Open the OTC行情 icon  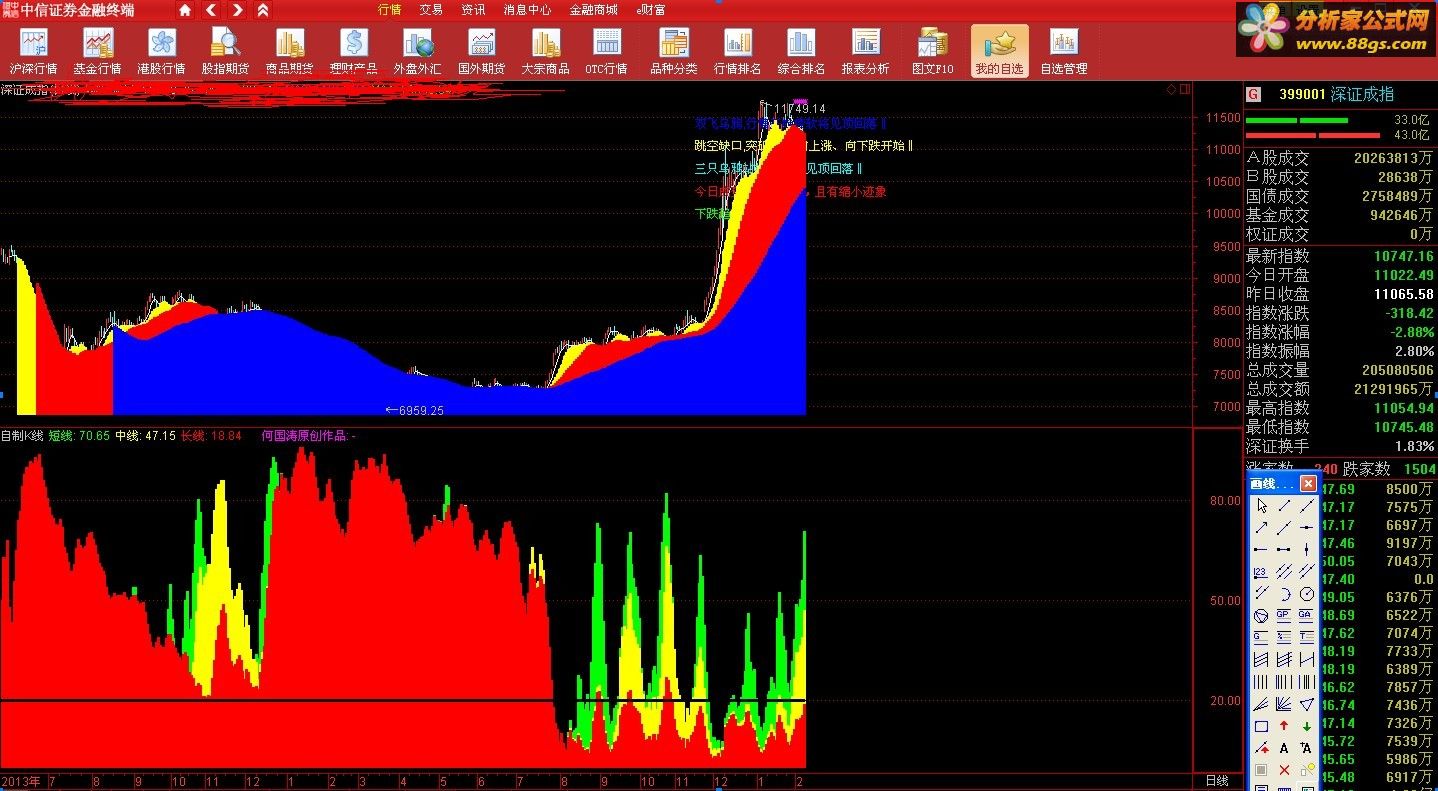(607, 51)
